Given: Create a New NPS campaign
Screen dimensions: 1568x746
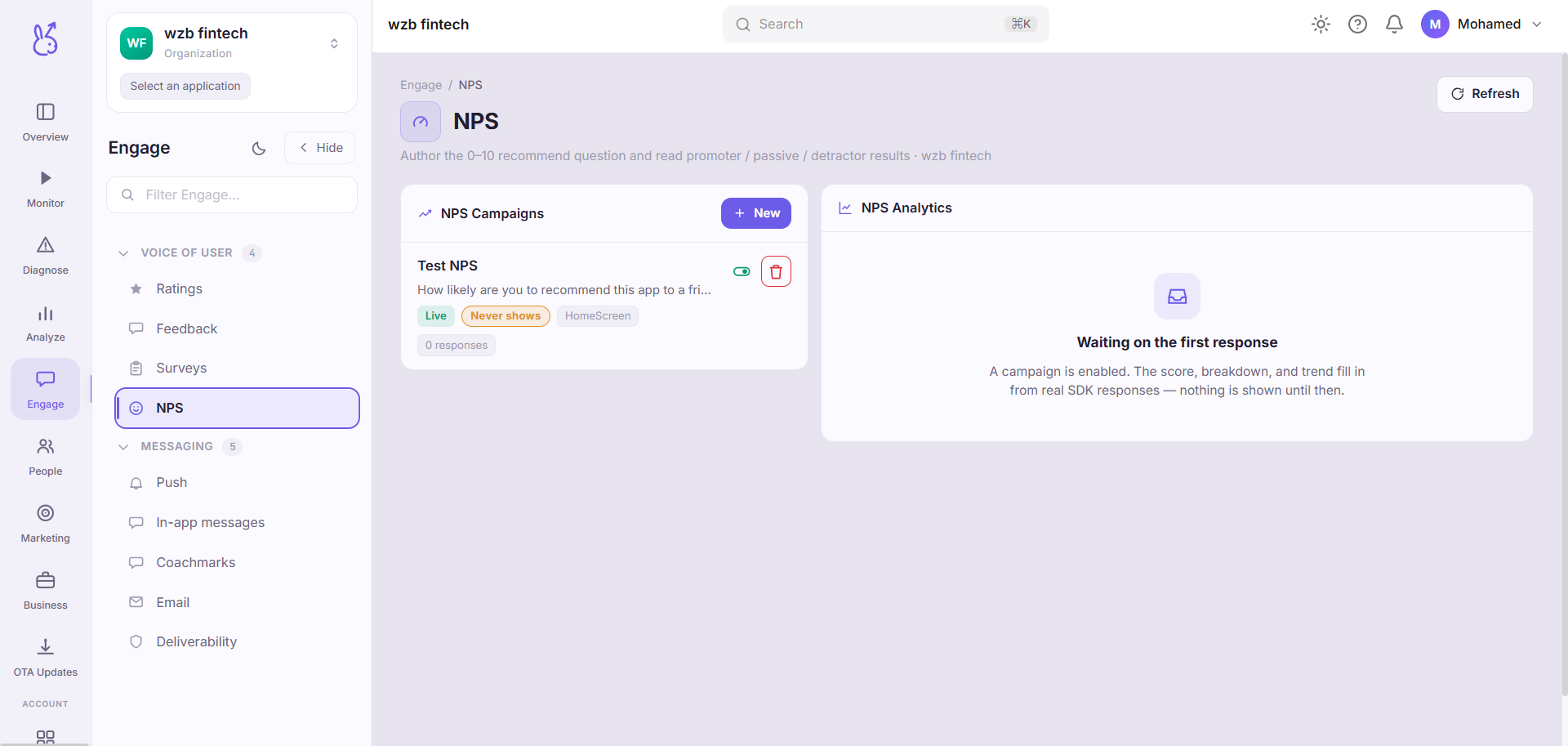Looking at the screenshot, I should 756,213.
